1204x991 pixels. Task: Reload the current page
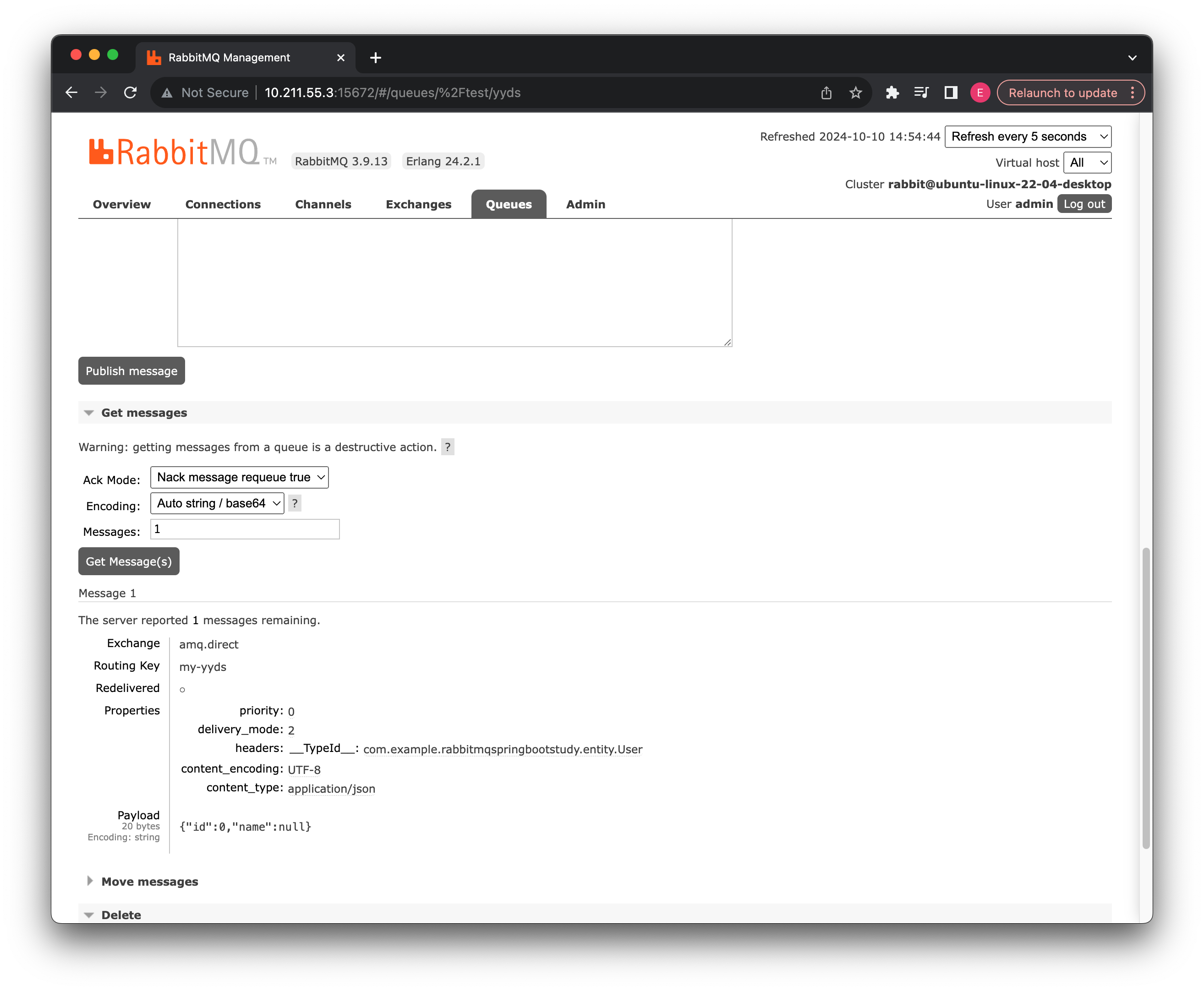point(130,93)
